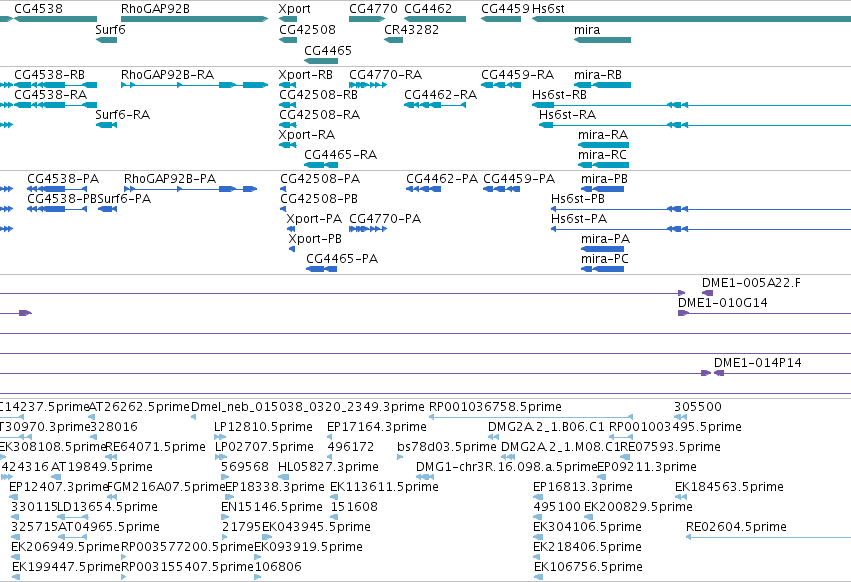Click transcript mira-RC
Image resolution: width=851 pixels, height=582 pixels.
[604, 165]
